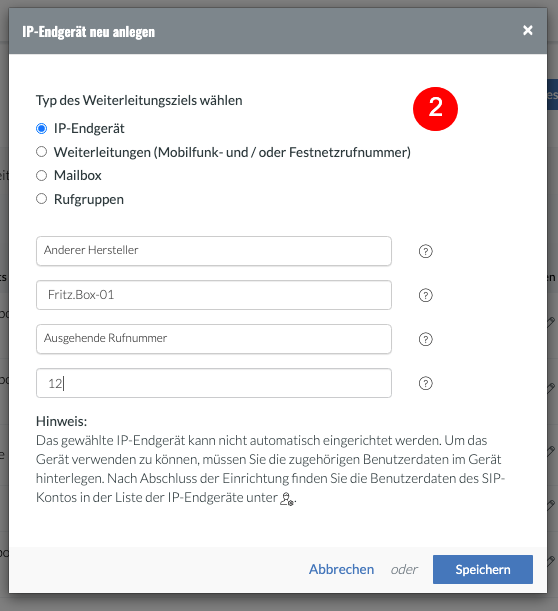Open help for the field containing 12
The height and width of the screenshot is (611, 558).
tap(426, 383)
